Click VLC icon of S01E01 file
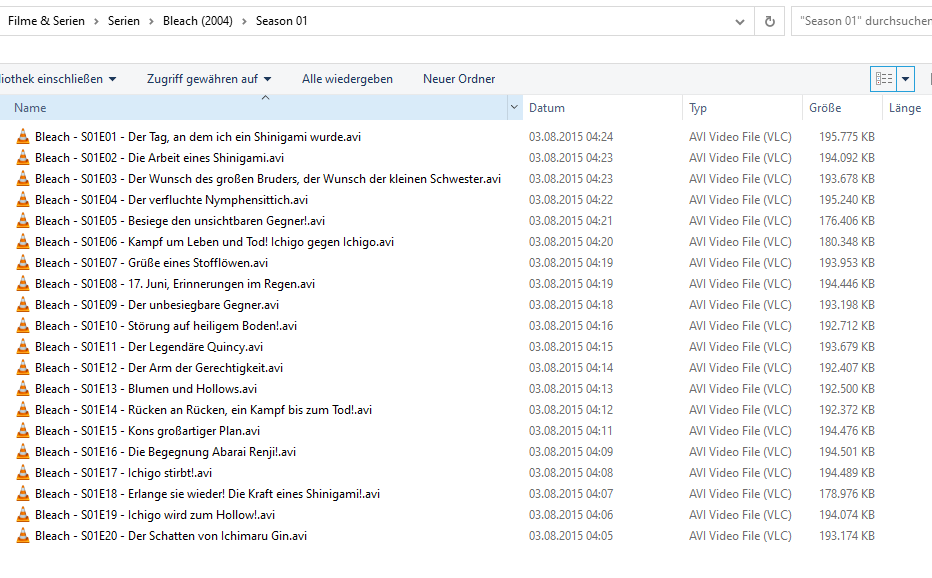Screen dimensions: 932x578 click(x=23, y=137)
